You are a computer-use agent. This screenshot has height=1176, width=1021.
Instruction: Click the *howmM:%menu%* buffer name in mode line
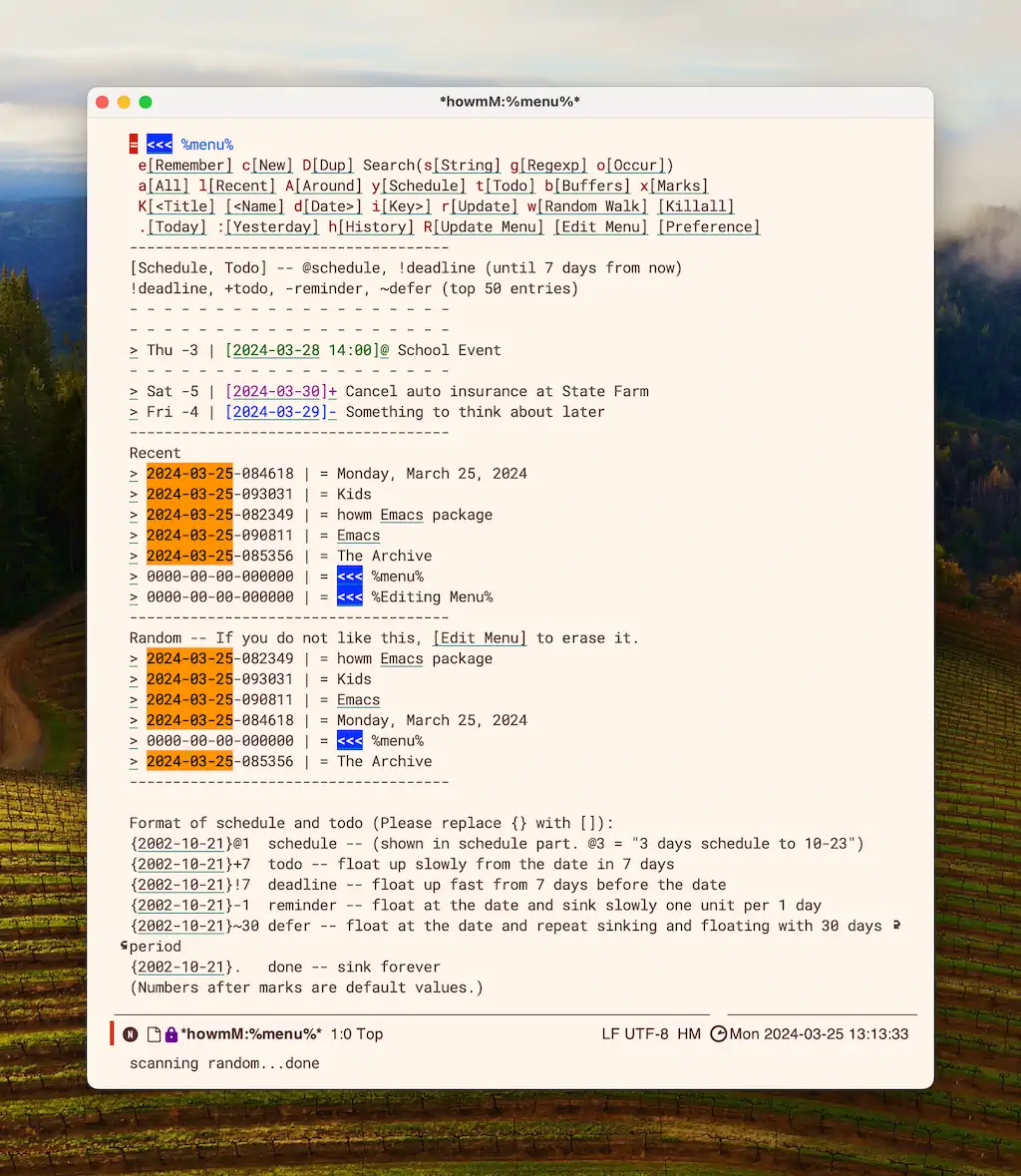(251, 1034)
